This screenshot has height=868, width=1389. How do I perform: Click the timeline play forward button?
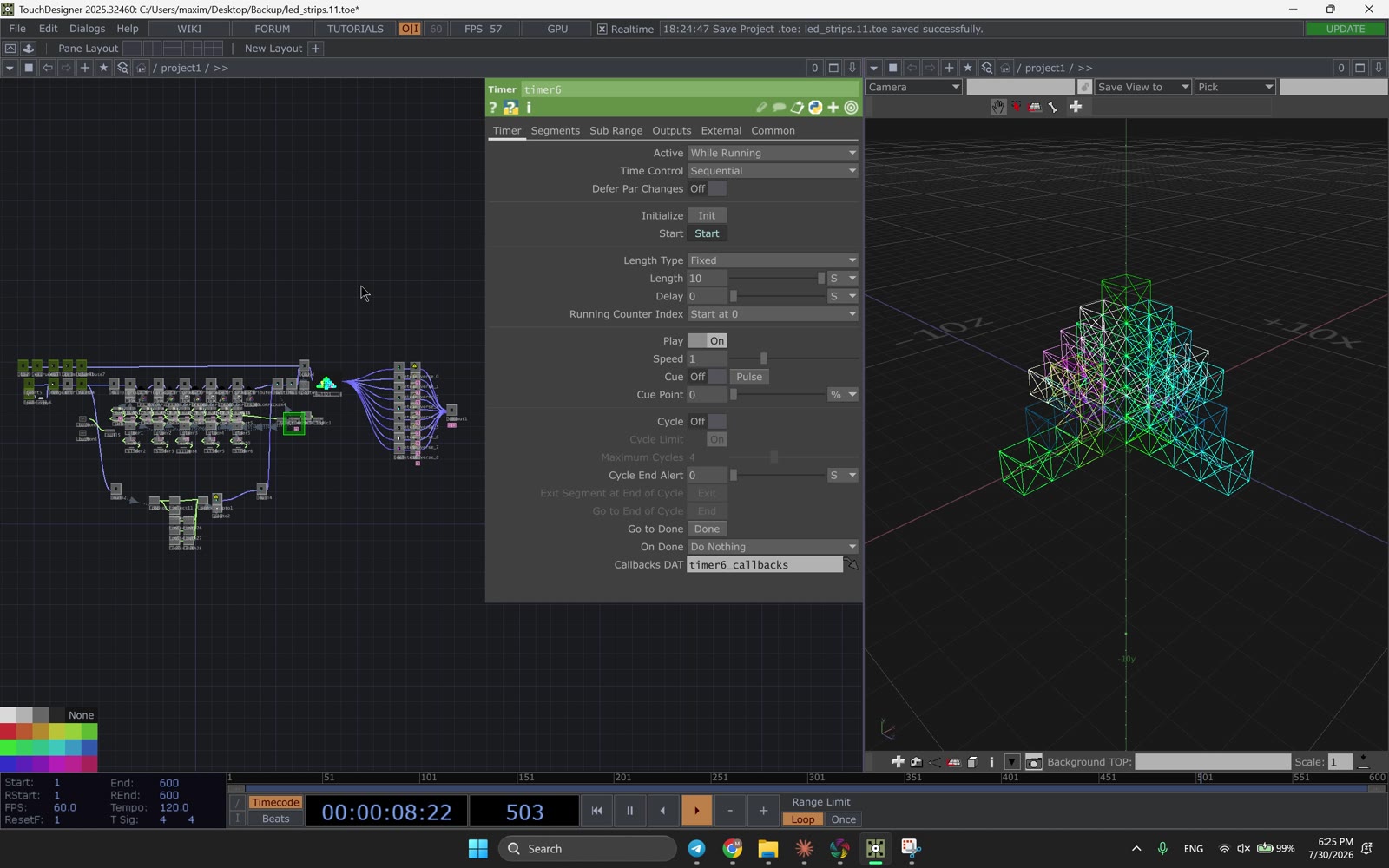click(696, 811)
